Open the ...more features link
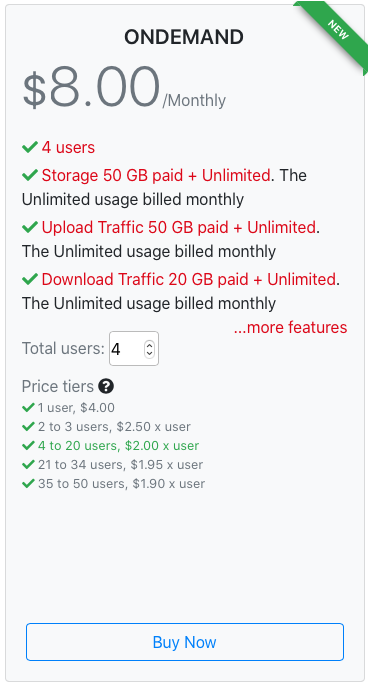This screenshot has height=688, width=371. tap(290, 327)
